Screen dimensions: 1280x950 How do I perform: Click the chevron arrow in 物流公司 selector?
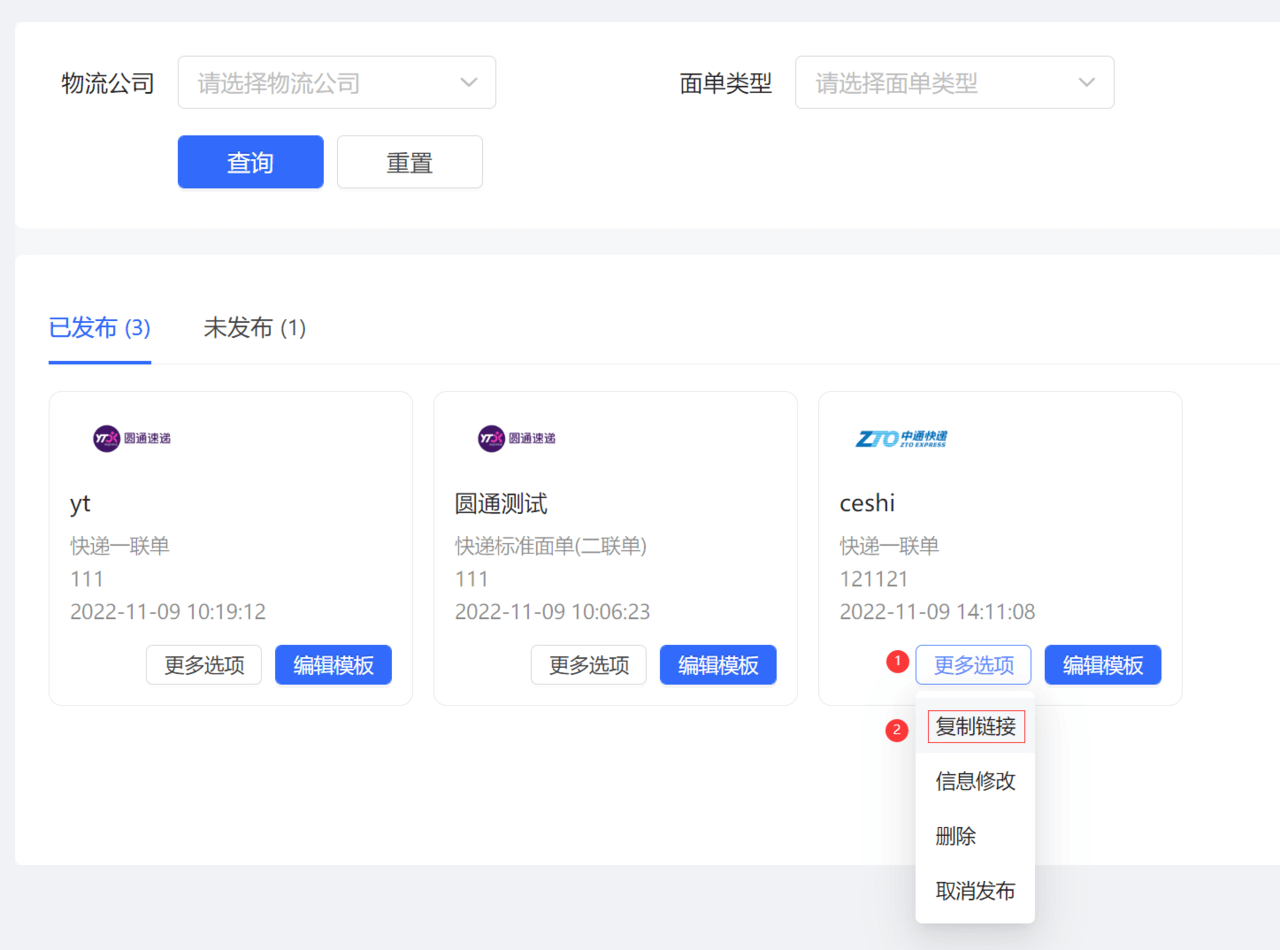click(469, 83)
